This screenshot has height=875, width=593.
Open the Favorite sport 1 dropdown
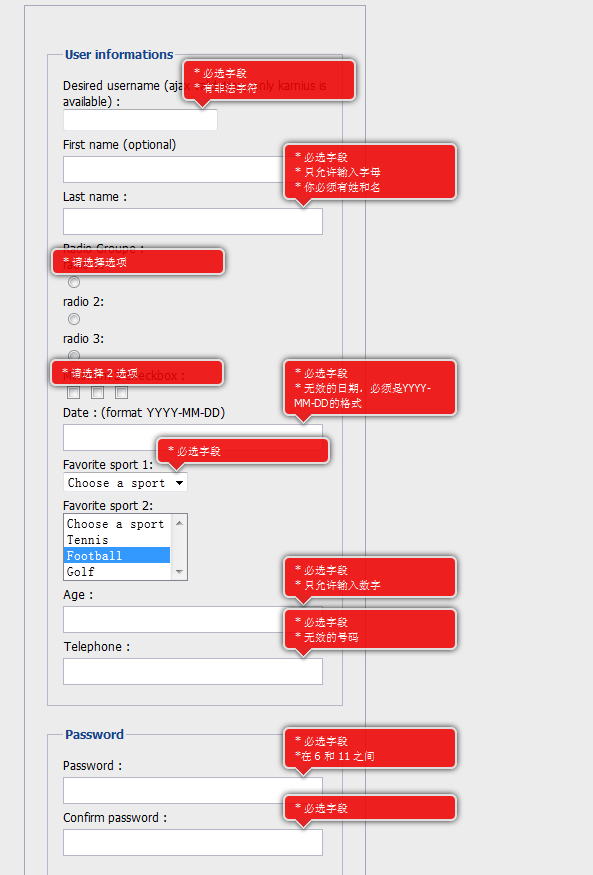pos(126,483)
